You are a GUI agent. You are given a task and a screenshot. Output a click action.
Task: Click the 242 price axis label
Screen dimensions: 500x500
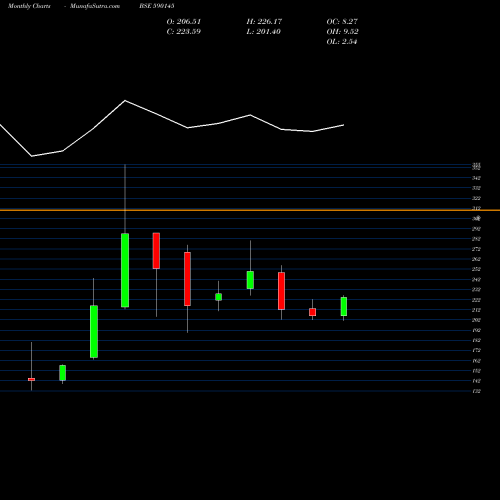476,280
